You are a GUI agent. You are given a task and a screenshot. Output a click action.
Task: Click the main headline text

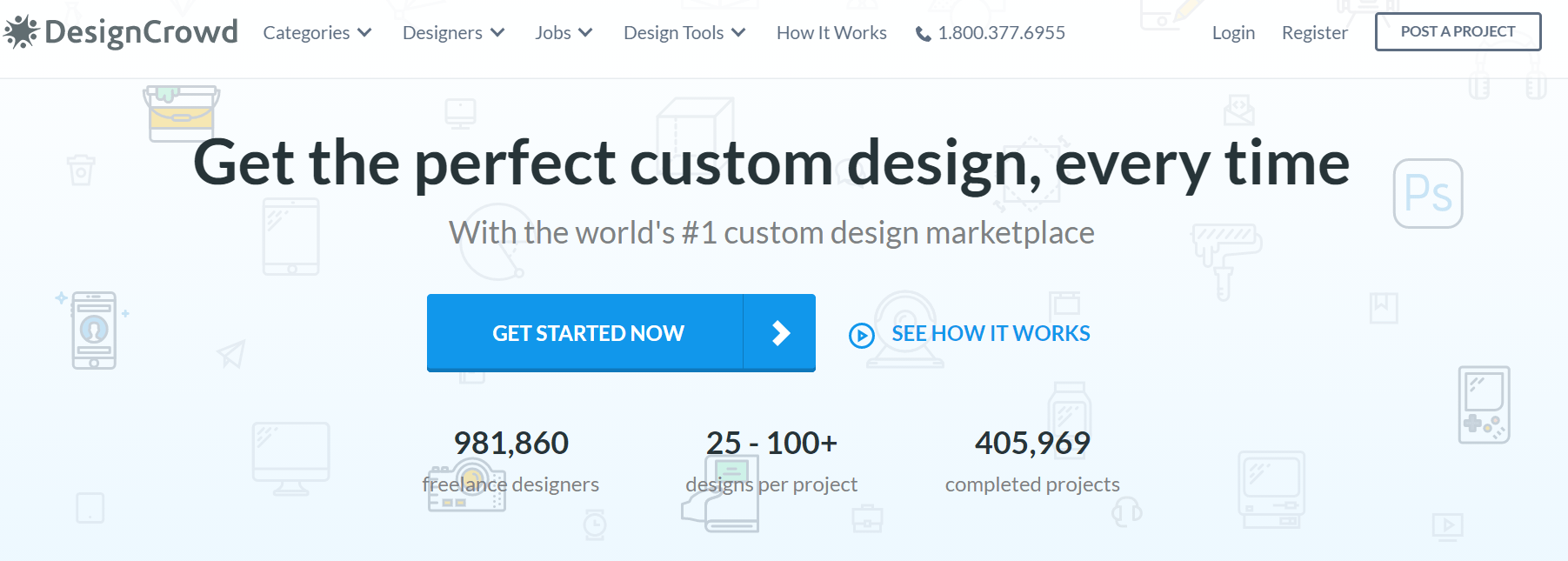pos(771,164)
